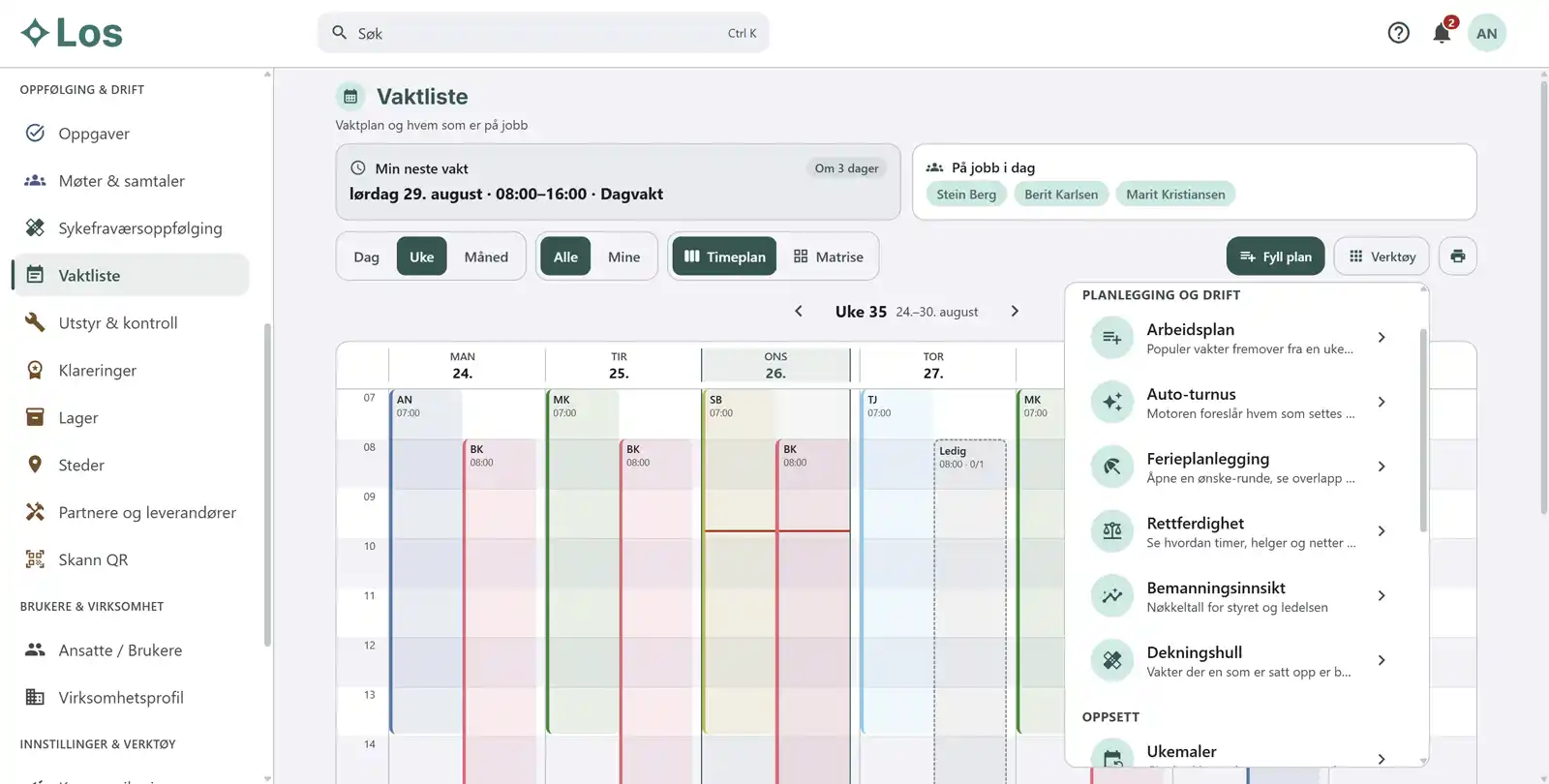
Task: Click the Auto-turnus sparkle icon
Action: (1111, 402)
